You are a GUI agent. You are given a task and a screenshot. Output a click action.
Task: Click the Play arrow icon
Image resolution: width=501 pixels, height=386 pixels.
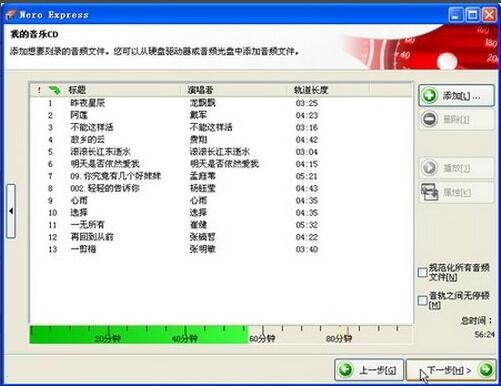(x=429, y=168)
